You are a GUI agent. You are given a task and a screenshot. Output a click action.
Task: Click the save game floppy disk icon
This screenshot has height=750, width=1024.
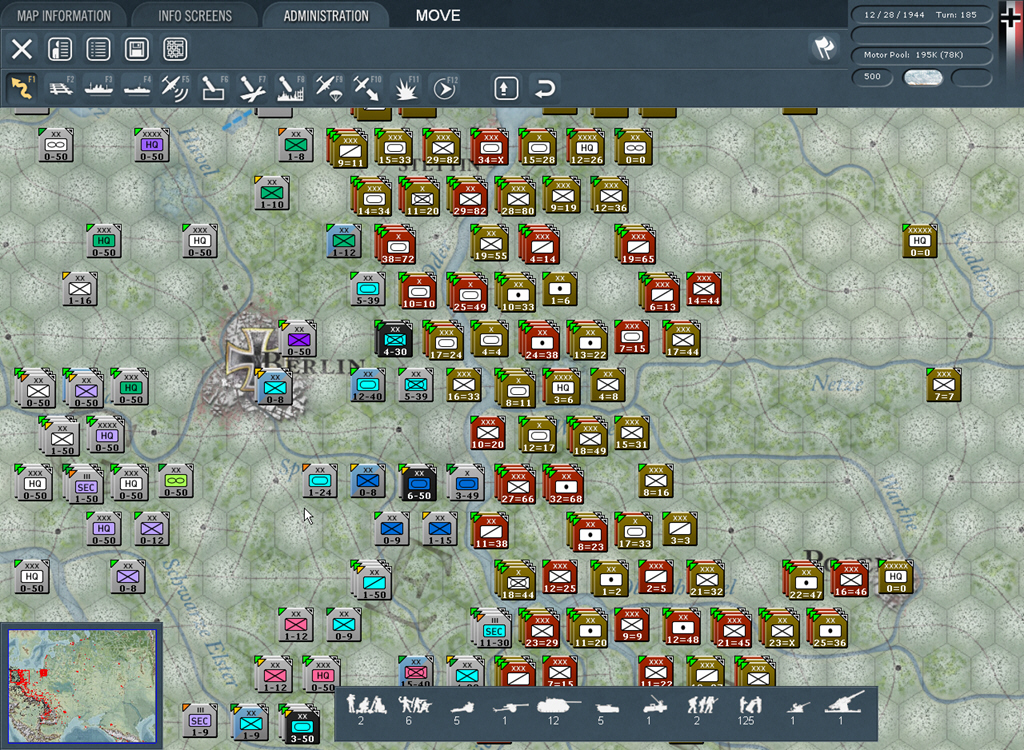point(135,49)
